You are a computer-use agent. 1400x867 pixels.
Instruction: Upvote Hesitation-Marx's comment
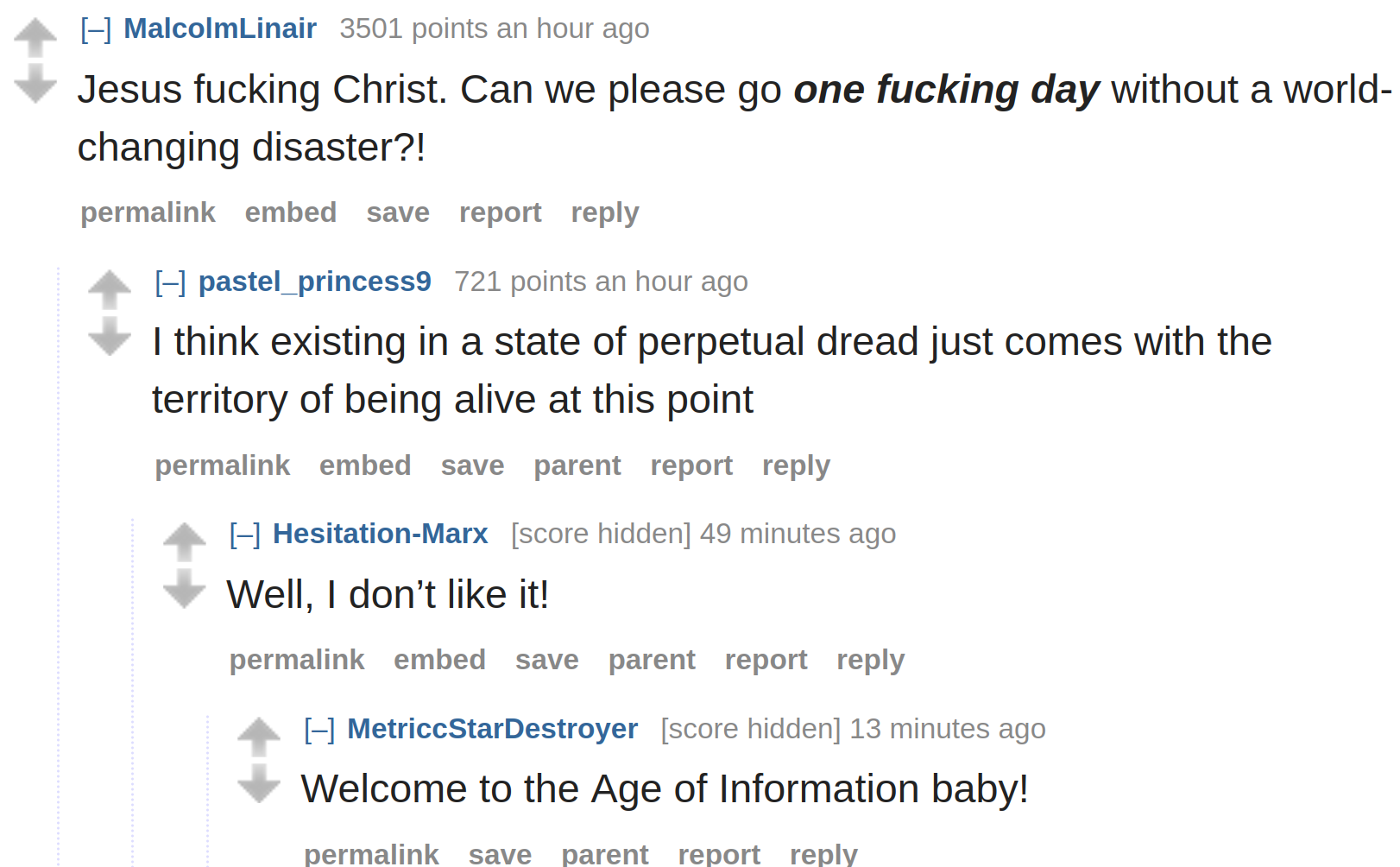[x=185, y=542]
